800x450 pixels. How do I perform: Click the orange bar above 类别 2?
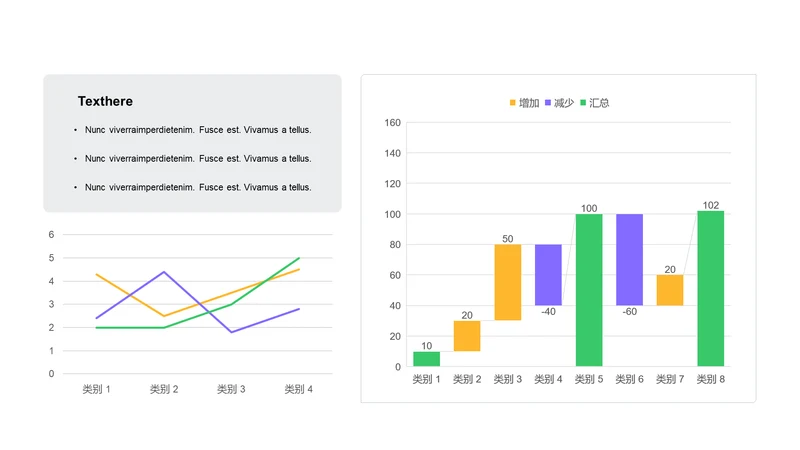point(467,336)
